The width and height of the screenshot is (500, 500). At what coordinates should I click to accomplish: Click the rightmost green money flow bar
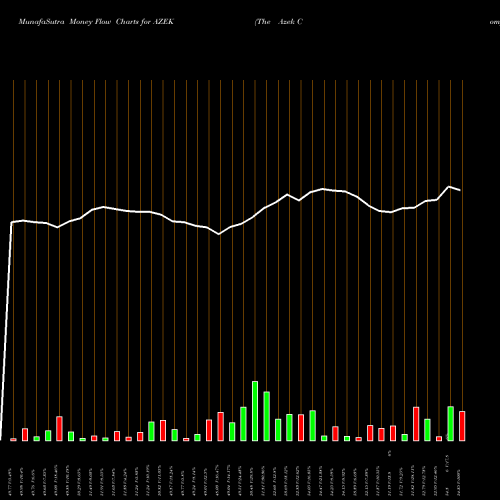point(451,424)
